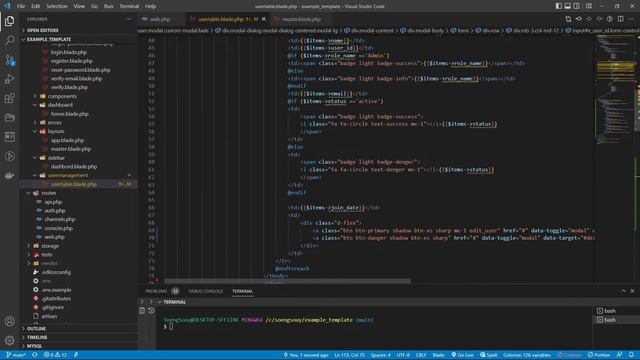Open the Search view in activity bar

[9, 40]
